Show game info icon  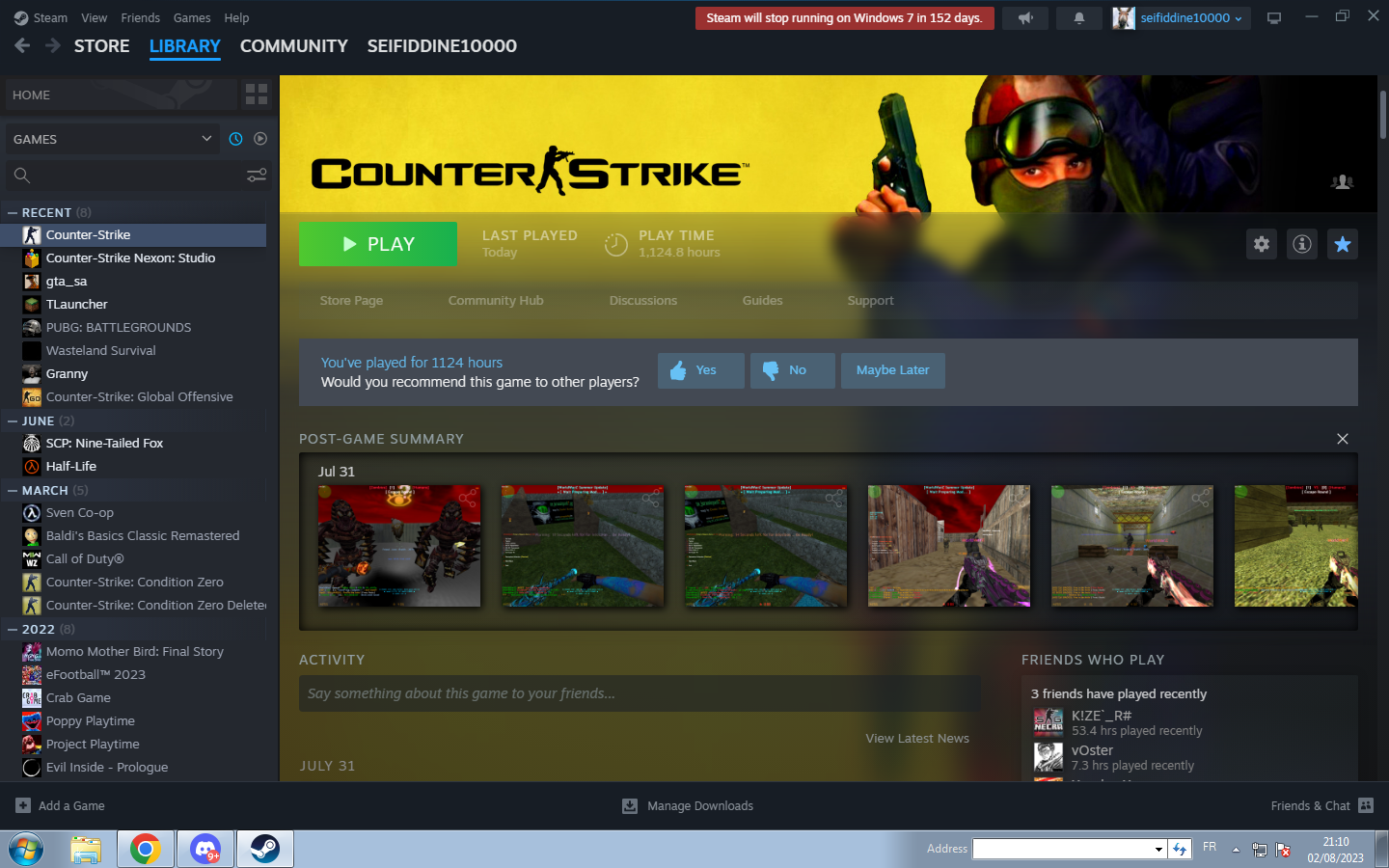point(1301,244)
